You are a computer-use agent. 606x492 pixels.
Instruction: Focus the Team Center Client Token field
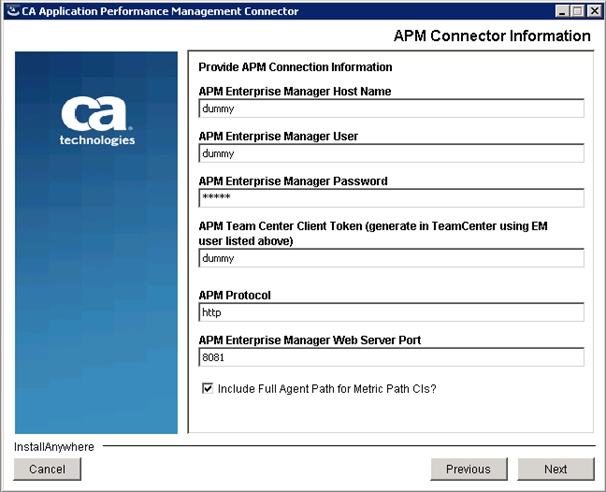point(391,258)
